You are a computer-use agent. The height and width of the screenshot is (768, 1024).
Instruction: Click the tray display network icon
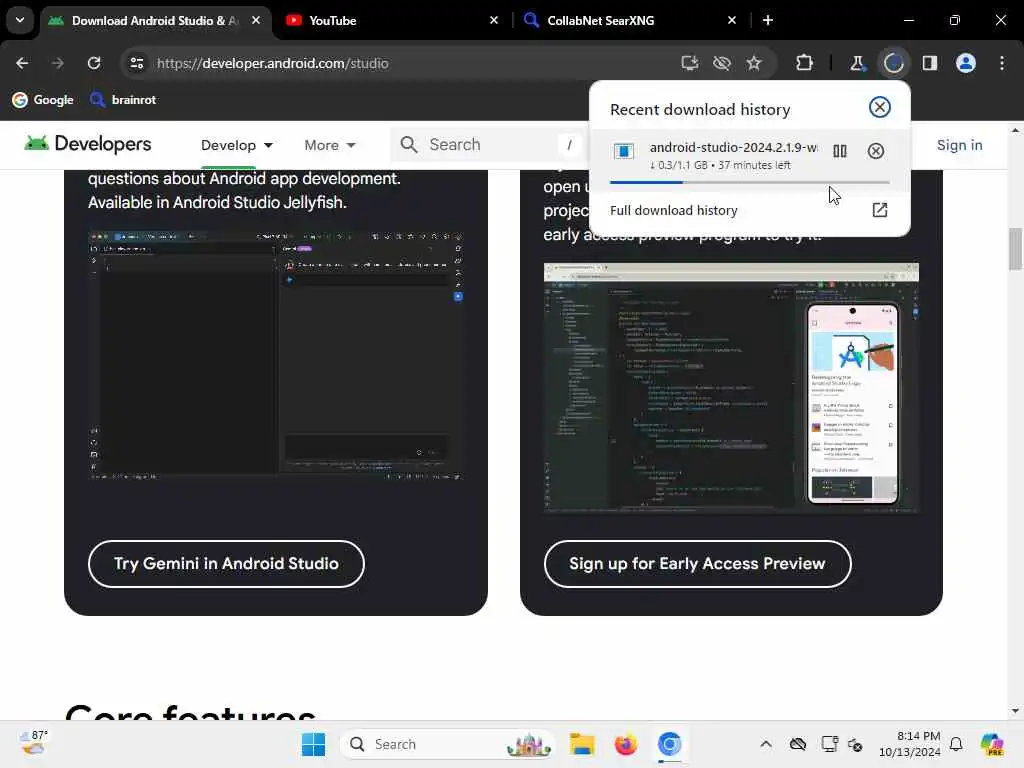829,744
